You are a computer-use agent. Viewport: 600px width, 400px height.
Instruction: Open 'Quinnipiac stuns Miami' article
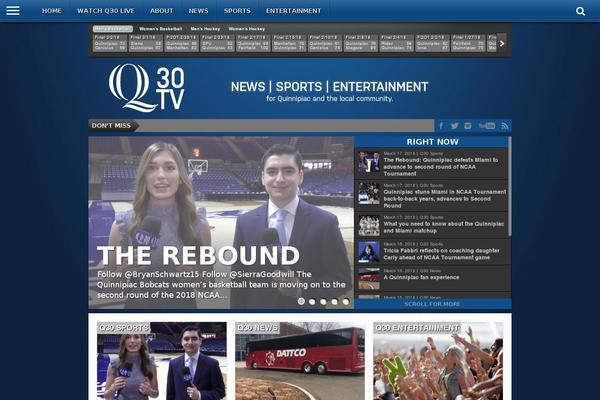pyautogui.click(x=445, y=199)
